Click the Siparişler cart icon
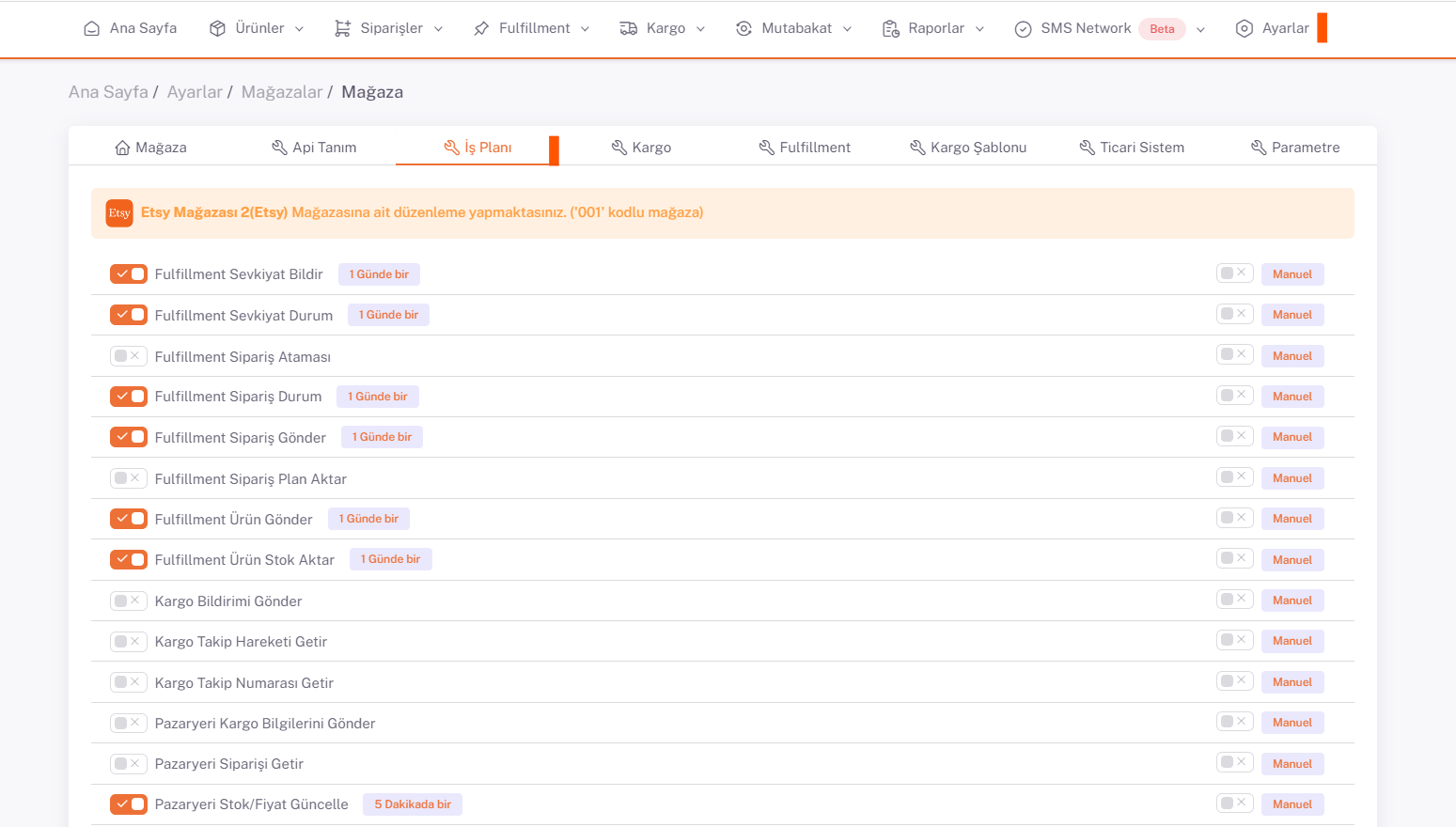 pyautogui.click(x=343, y=28)
